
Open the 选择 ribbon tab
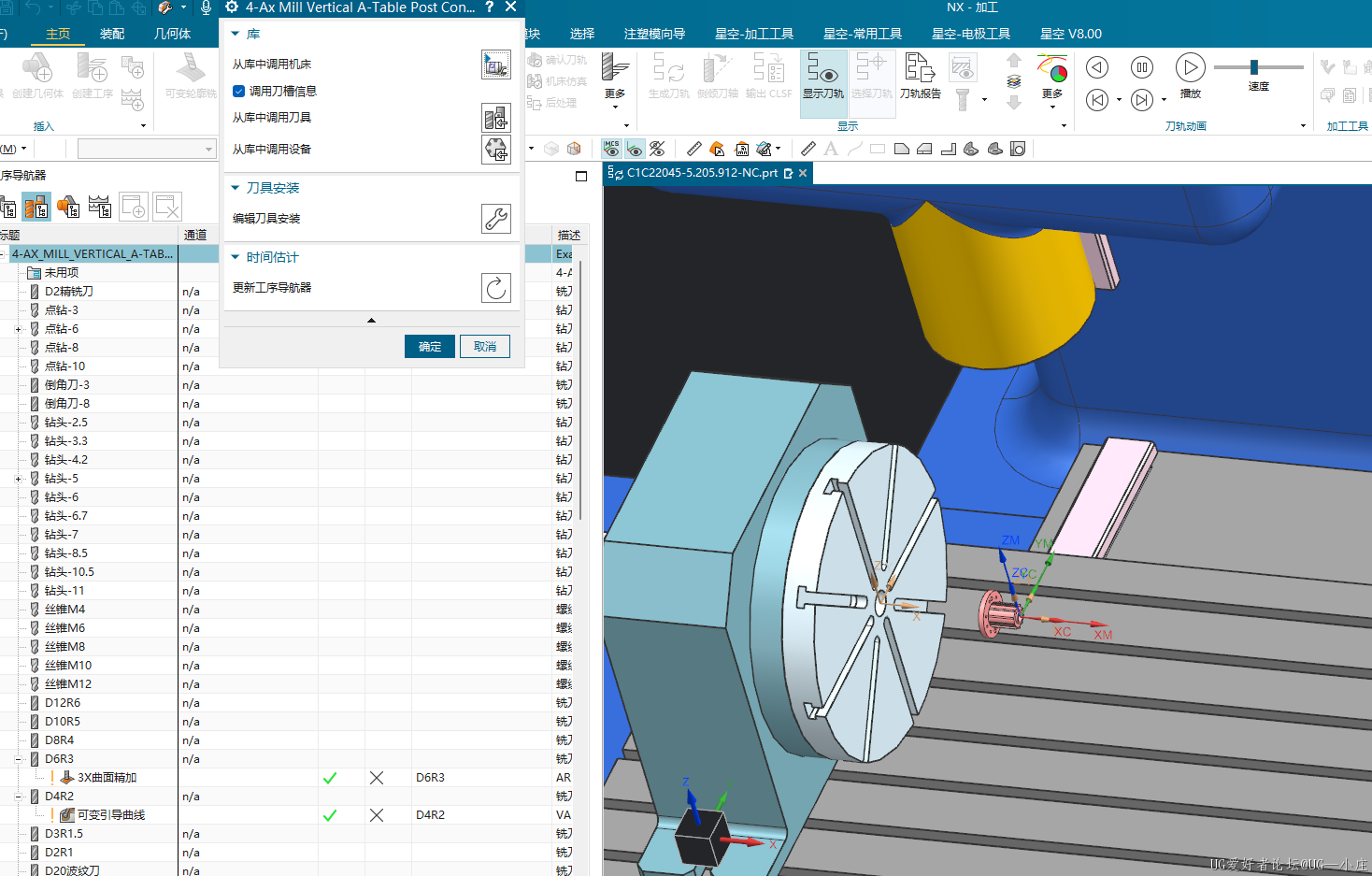tap(582, 34)
